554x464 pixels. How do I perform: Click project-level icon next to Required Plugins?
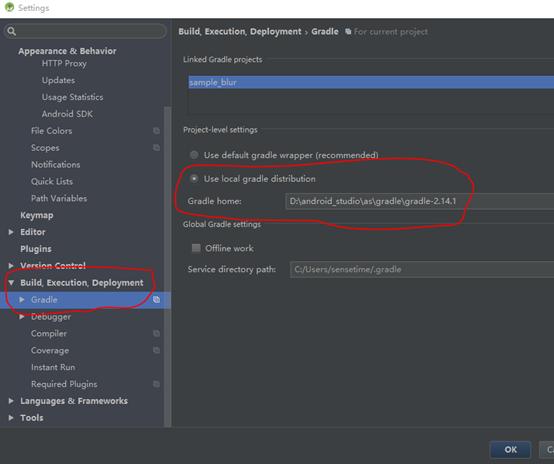[156, 384]
